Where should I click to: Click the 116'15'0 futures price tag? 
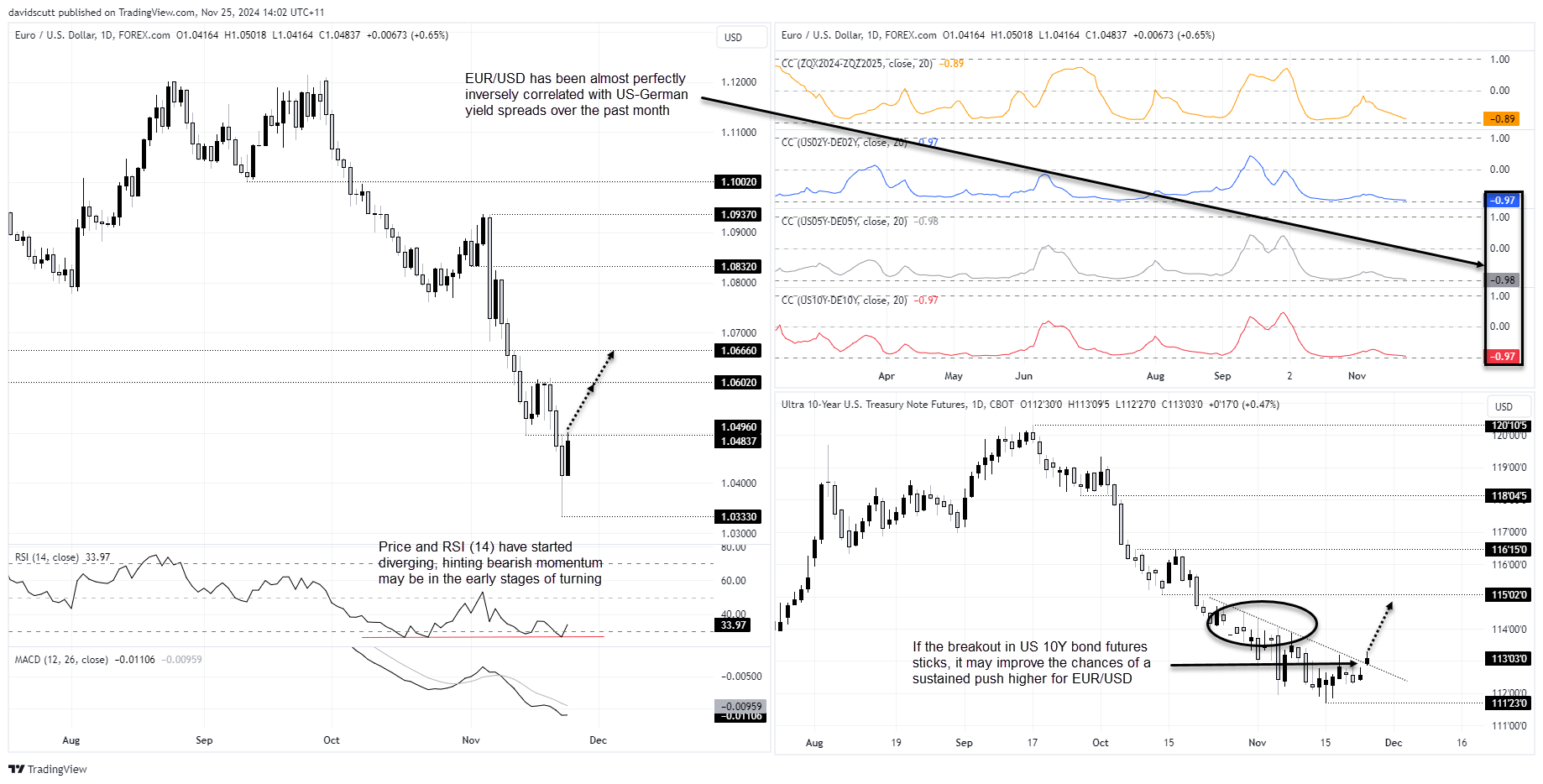tap(1509, 550)
